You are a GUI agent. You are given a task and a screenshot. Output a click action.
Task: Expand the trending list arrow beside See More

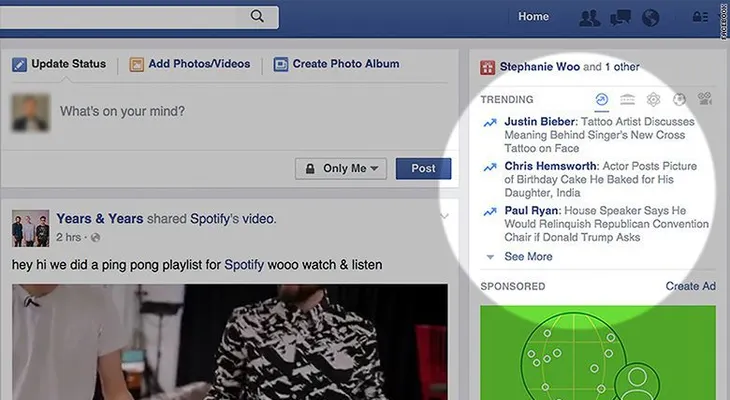[x=490, y=257]
